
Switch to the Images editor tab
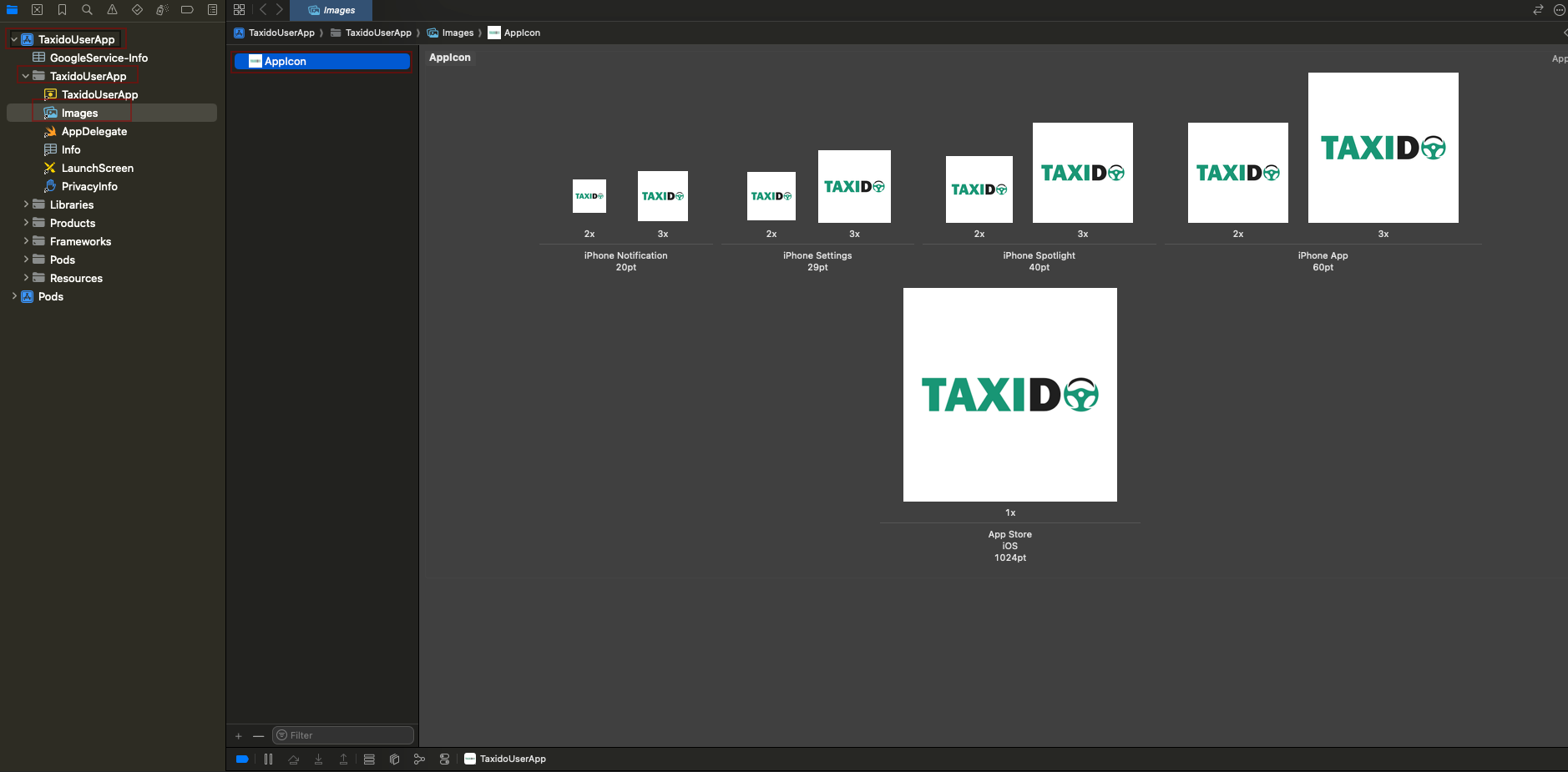(x=331, y=10)
